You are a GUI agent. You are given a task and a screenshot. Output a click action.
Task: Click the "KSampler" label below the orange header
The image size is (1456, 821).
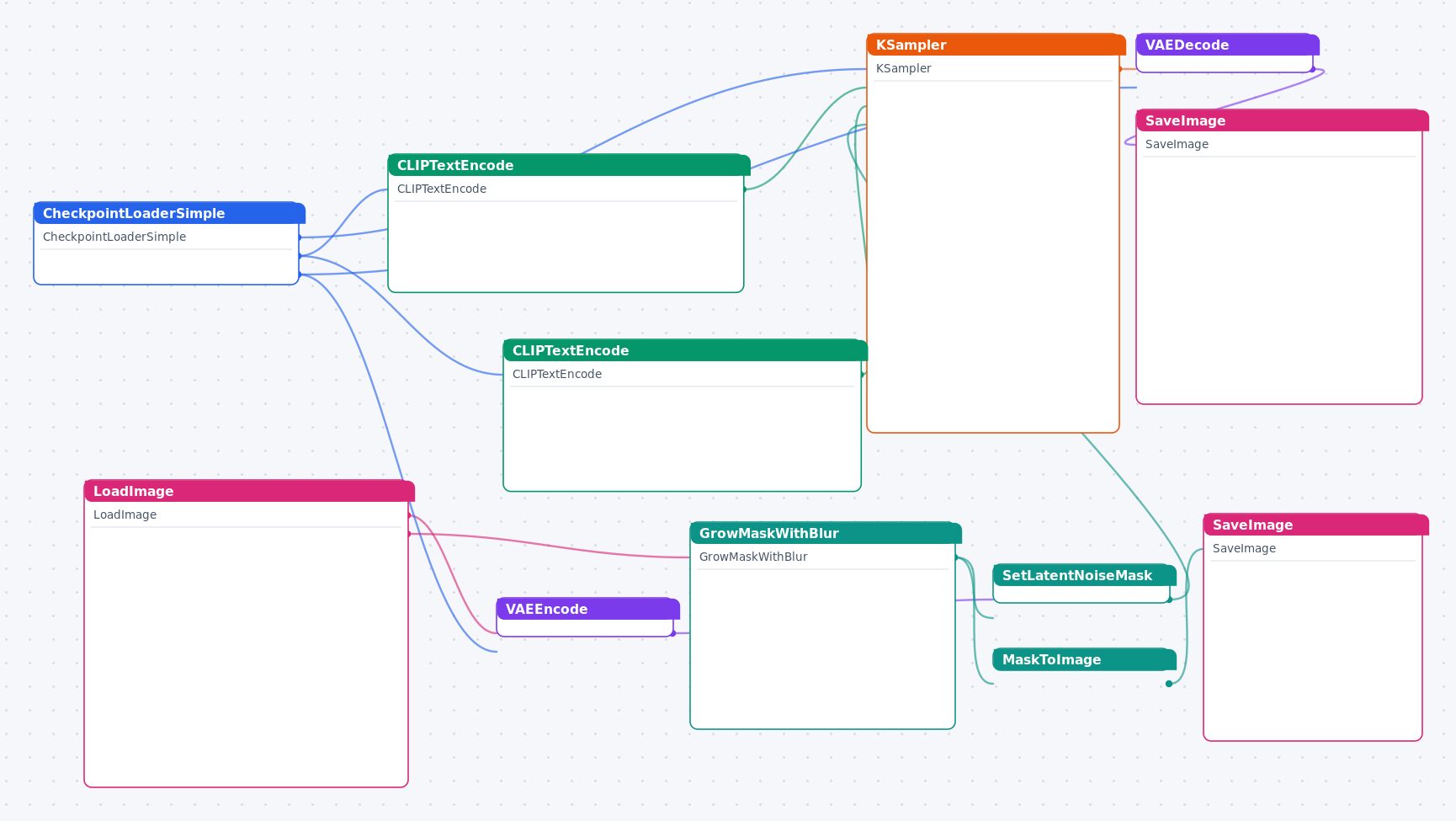[903, 68]
